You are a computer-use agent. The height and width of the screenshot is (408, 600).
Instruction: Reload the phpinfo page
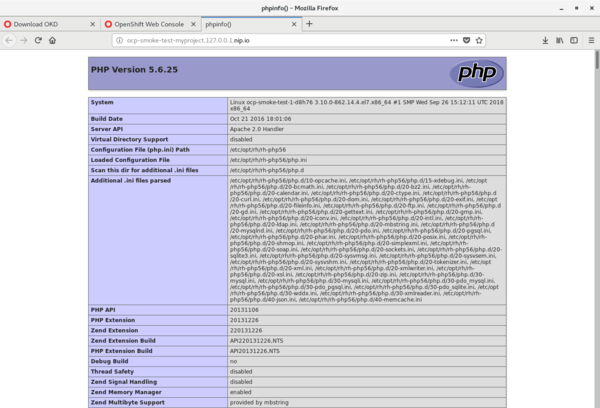[40, 41]
